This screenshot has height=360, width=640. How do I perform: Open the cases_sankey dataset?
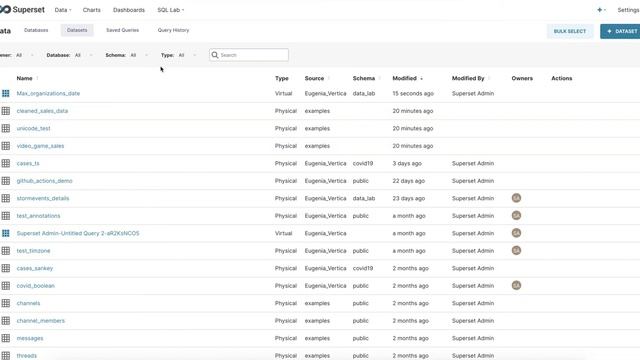click(35, 268)
